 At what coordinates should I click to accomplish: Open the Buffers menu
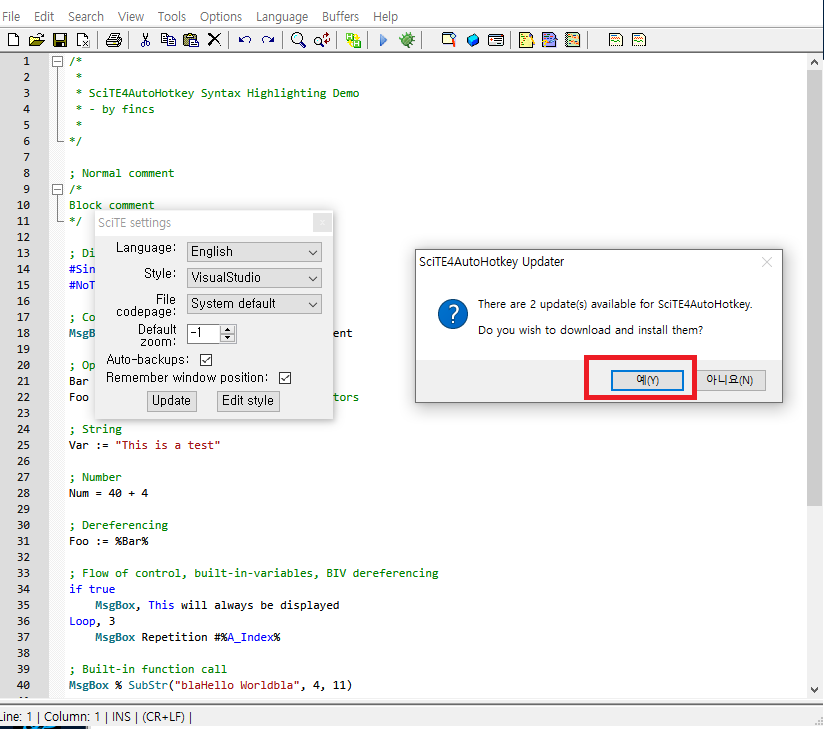pos(341,17)
